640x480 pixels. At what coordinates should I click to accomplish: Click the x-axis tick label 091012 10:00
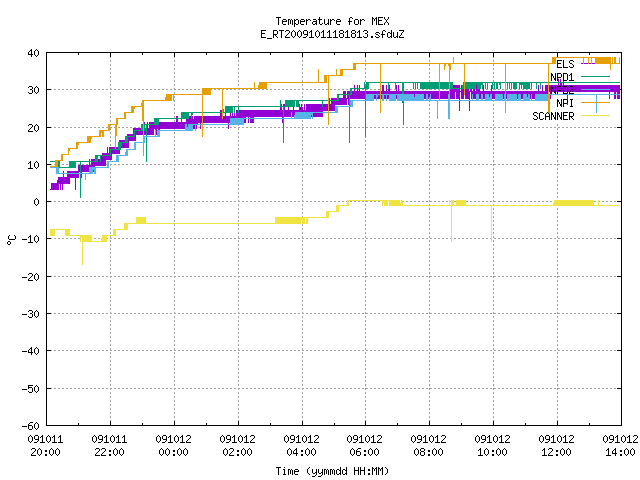pyautogui.click(x=493, y=446)
